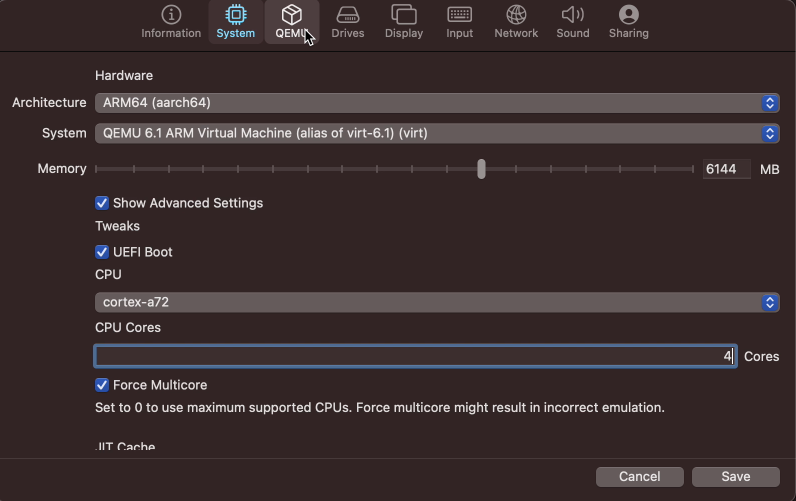This screenshot has height=501, width=796.
Task: Switch to the Drives tab
Action: pos(348,22)
